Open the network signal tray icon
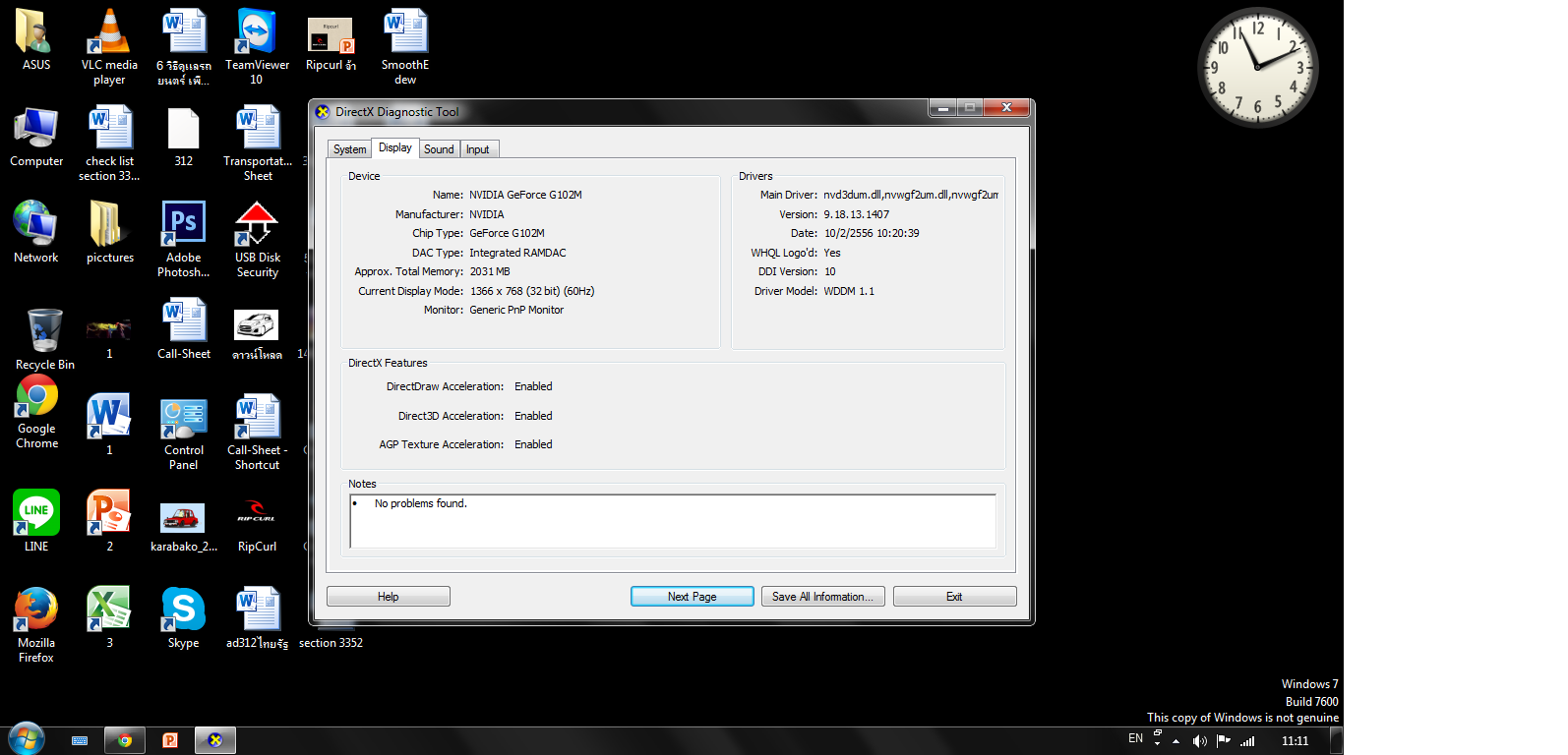The width and height of the screenshot is (1568, 755). [1247, 741]
